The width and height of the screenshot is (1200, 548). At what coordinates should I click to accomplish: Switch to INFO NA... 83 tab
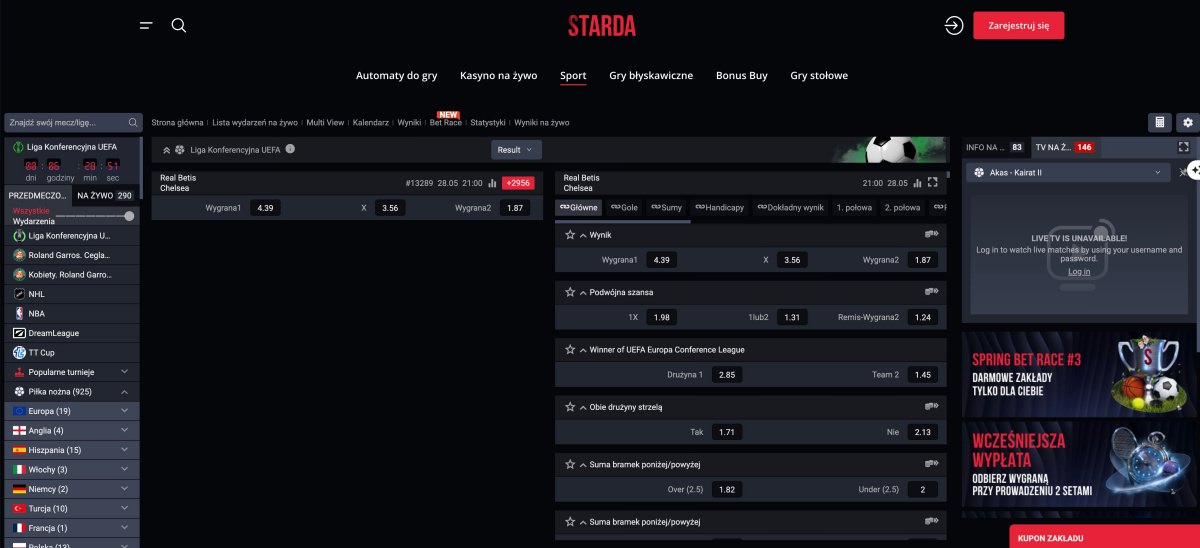(995, 147)
